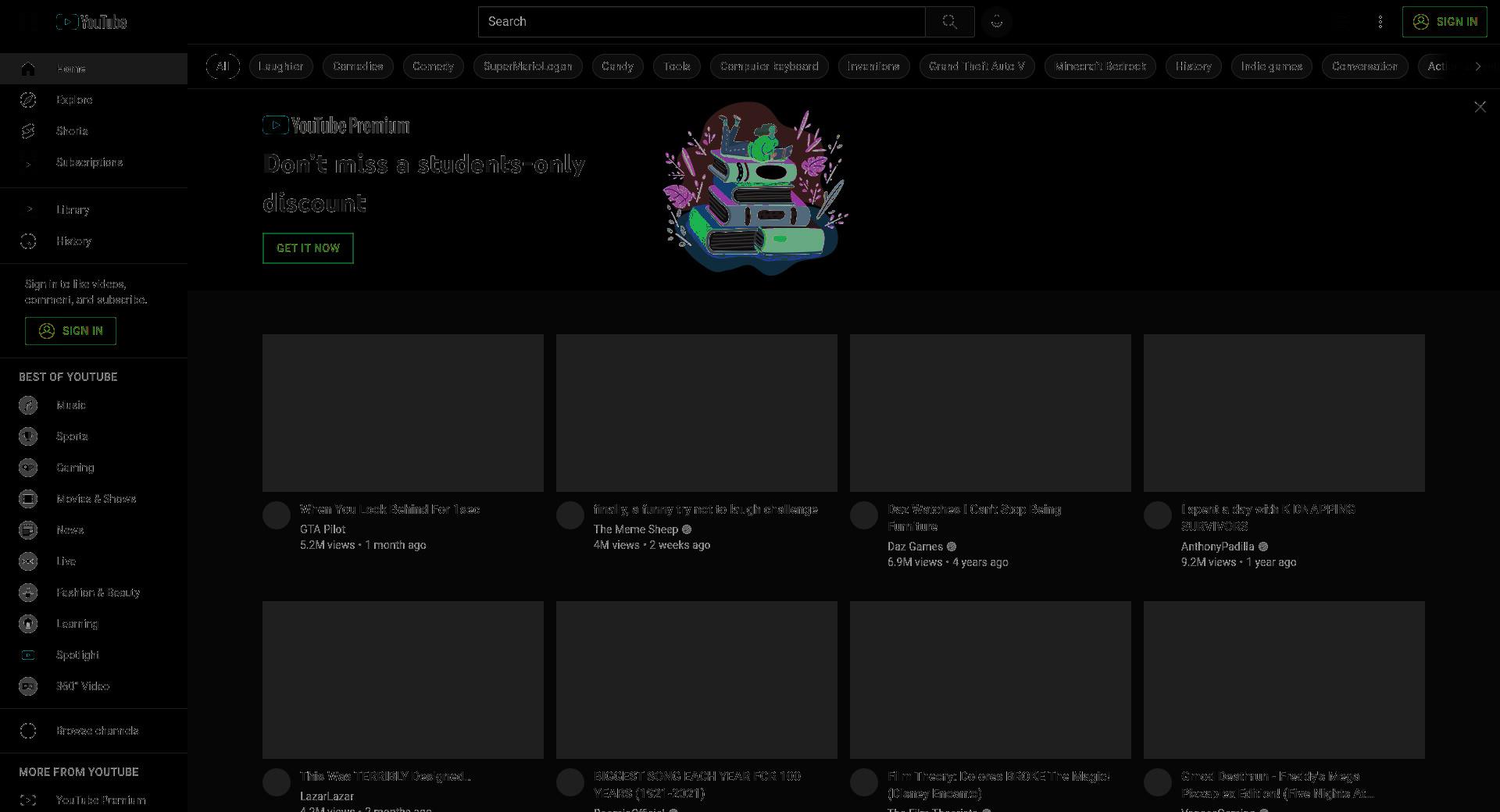Viewport: 1500px width, 812px height.
Task: Click the GTA Pilot channel avatar
Action: point(277,515)
